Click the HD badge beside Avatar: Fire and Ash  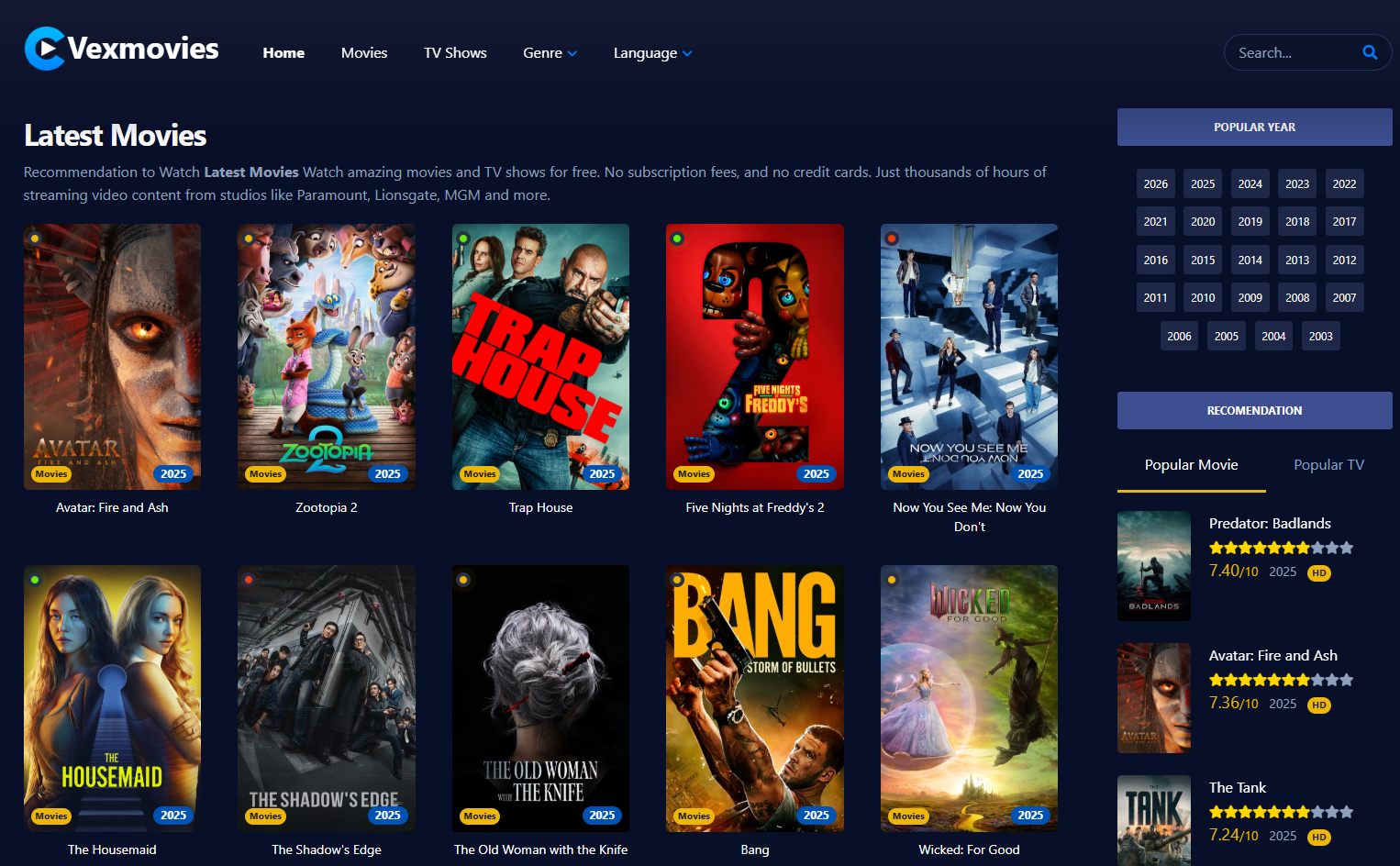1318,705
